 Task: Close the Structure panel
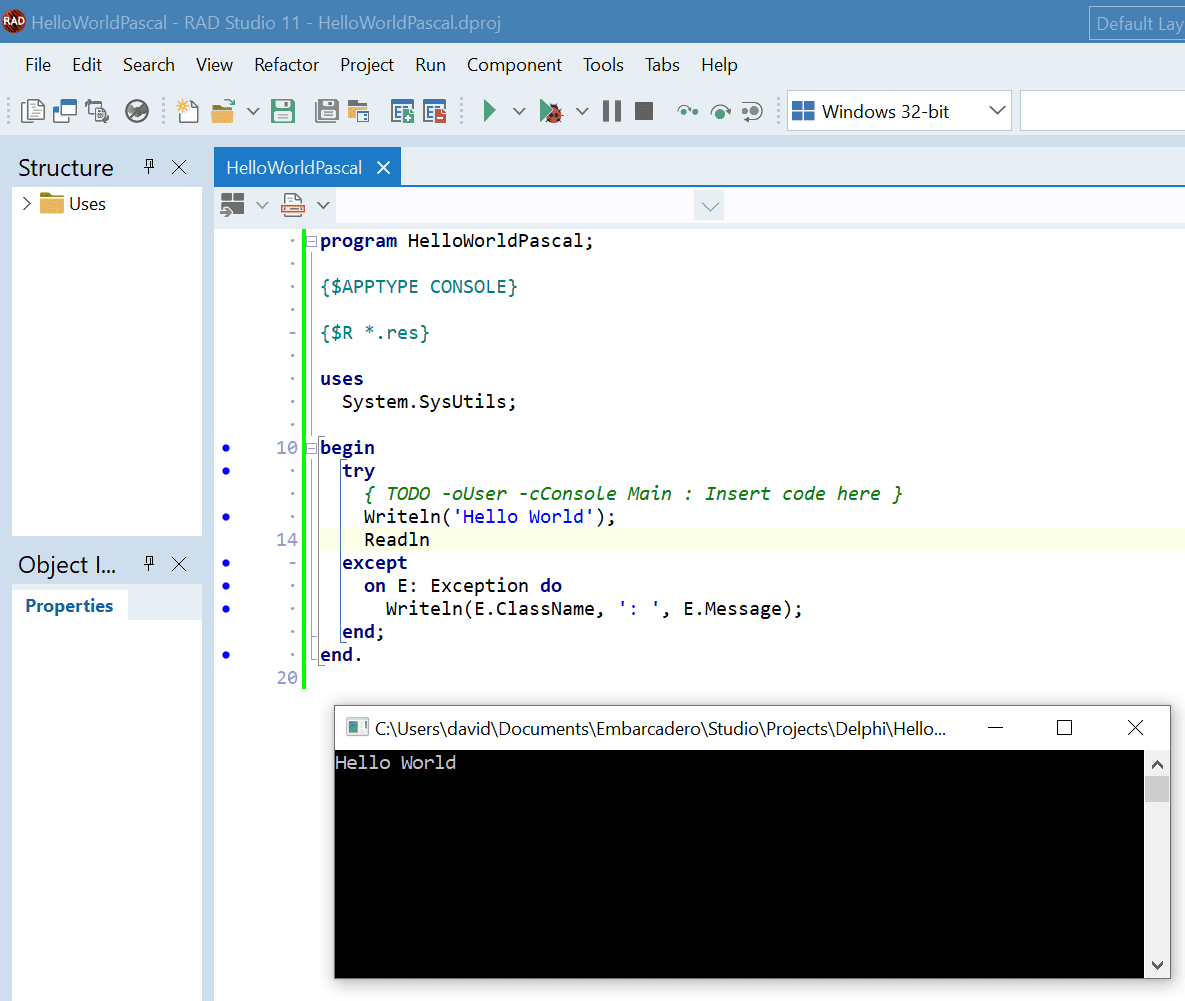pyautogui.click(x=179, y=167)
